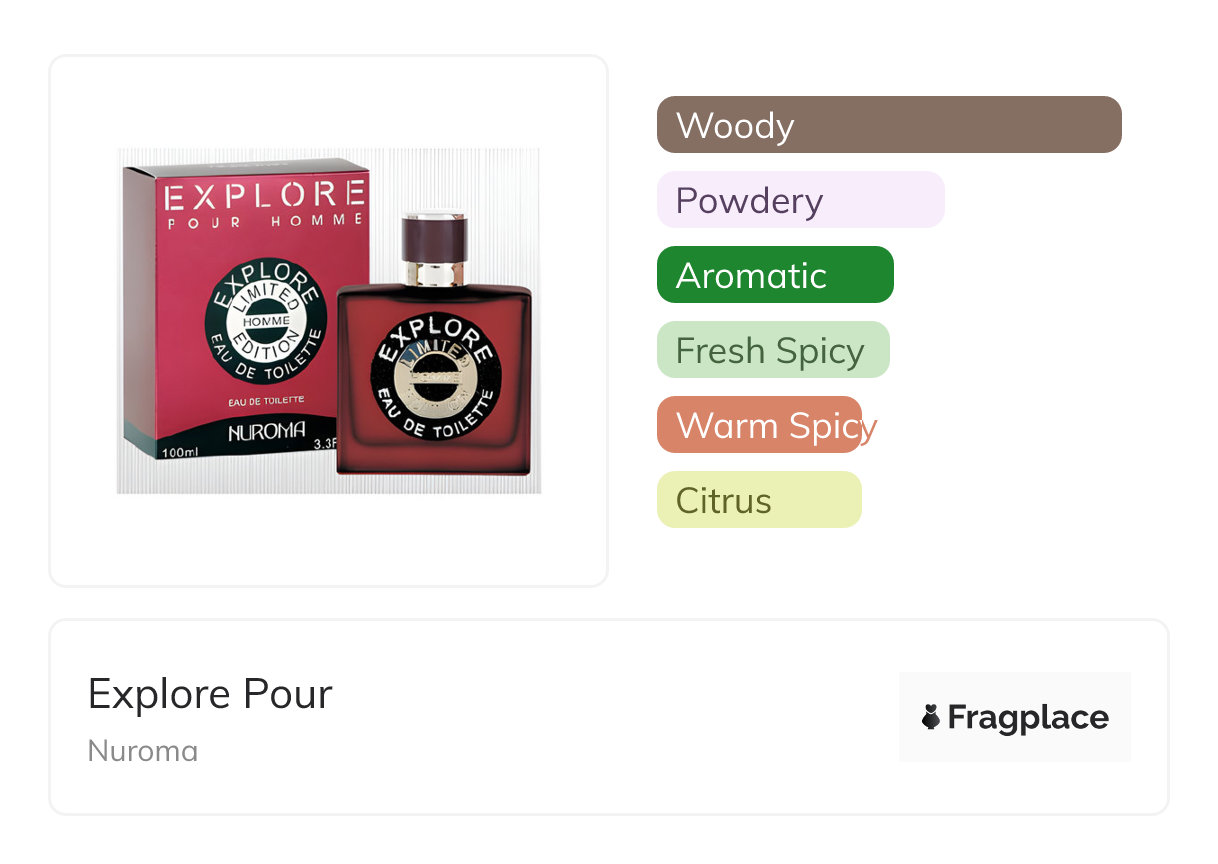Open the Explore Pour fragrance title
Screen dimensions: 1218x864
click(x=210, y=694)
